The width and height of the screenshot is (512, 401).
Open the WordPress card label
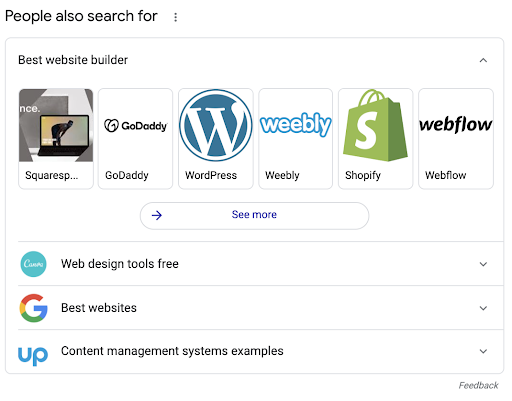click(x=211, y=175)
